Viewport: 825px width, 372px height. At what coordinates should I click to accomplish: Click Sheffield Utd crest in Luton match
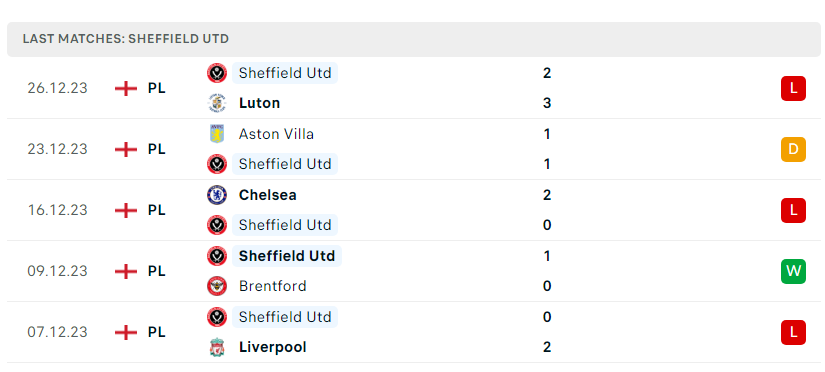click(217, 73)
